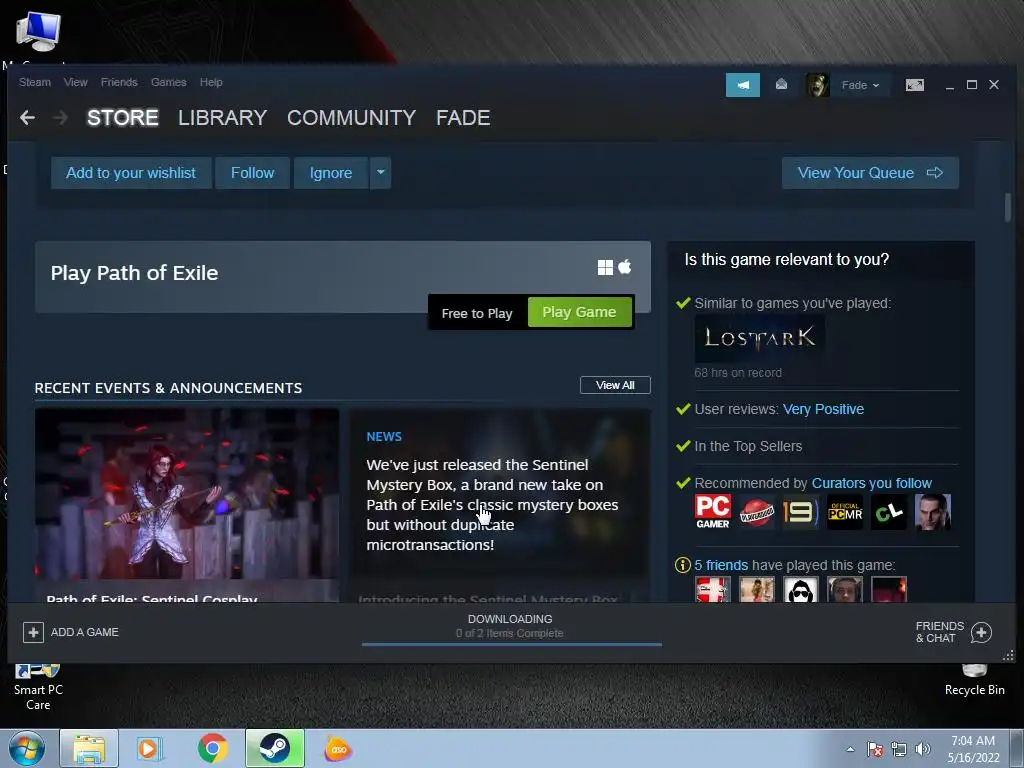This screenshot has width=1024, height=768.
Task: Open Chrome from the taskbar
Action: 212,748
